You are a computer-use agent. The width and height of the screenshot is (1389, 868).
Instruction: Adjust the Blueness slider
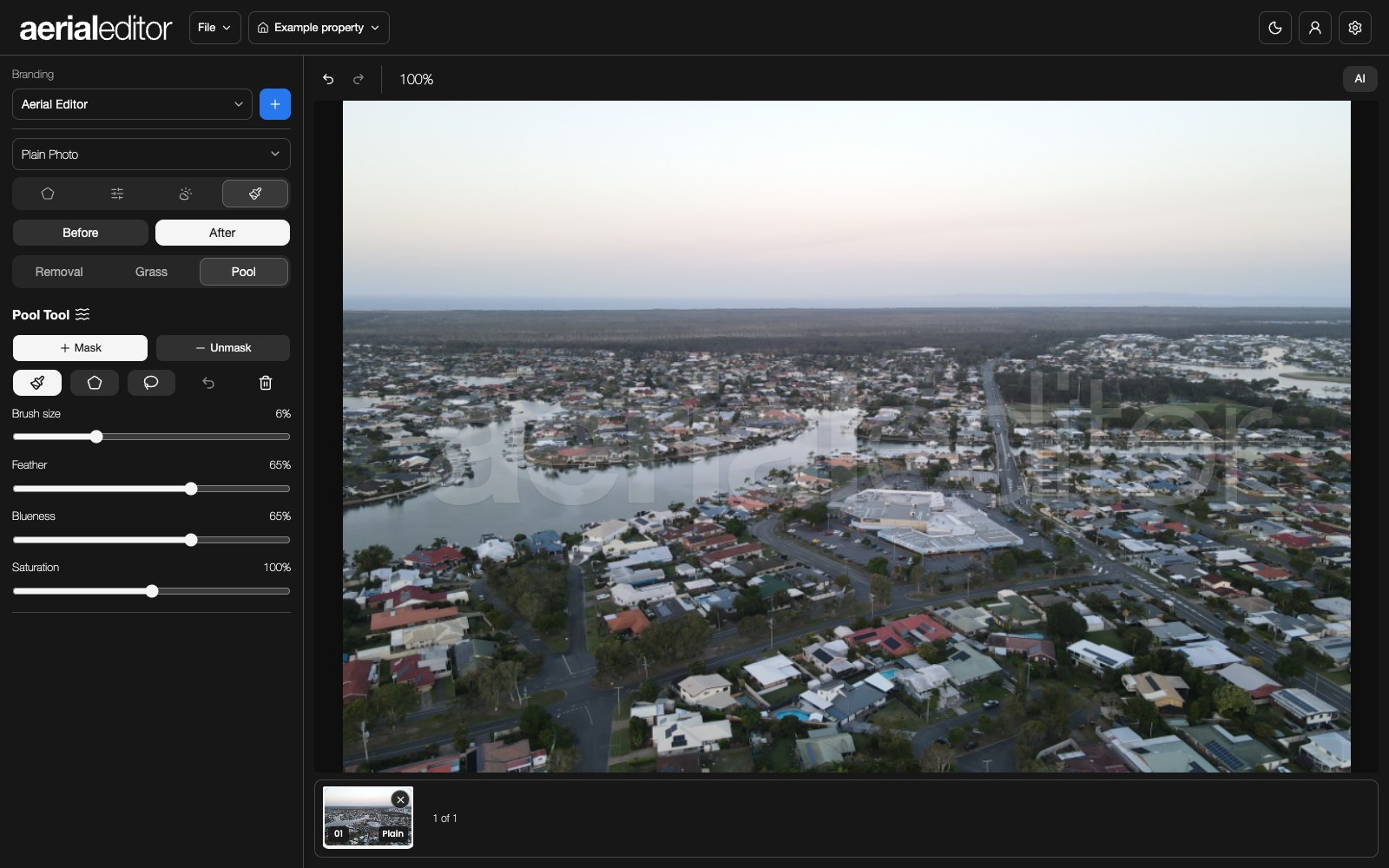point(151,540)
